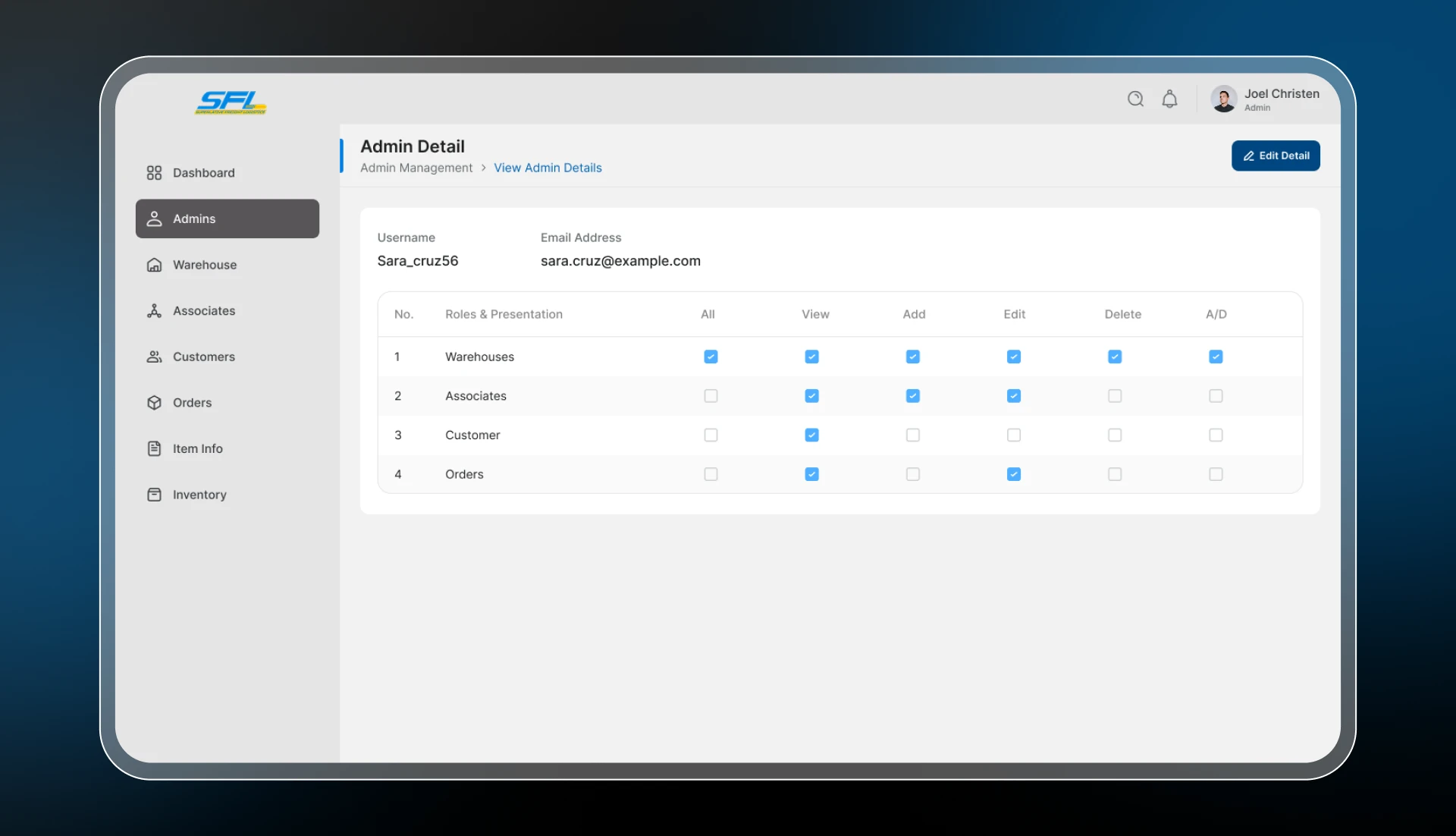Screen dimensions: 1456x836
Task: Click the Edit Detail button
Action: (x=1276, y=156)
